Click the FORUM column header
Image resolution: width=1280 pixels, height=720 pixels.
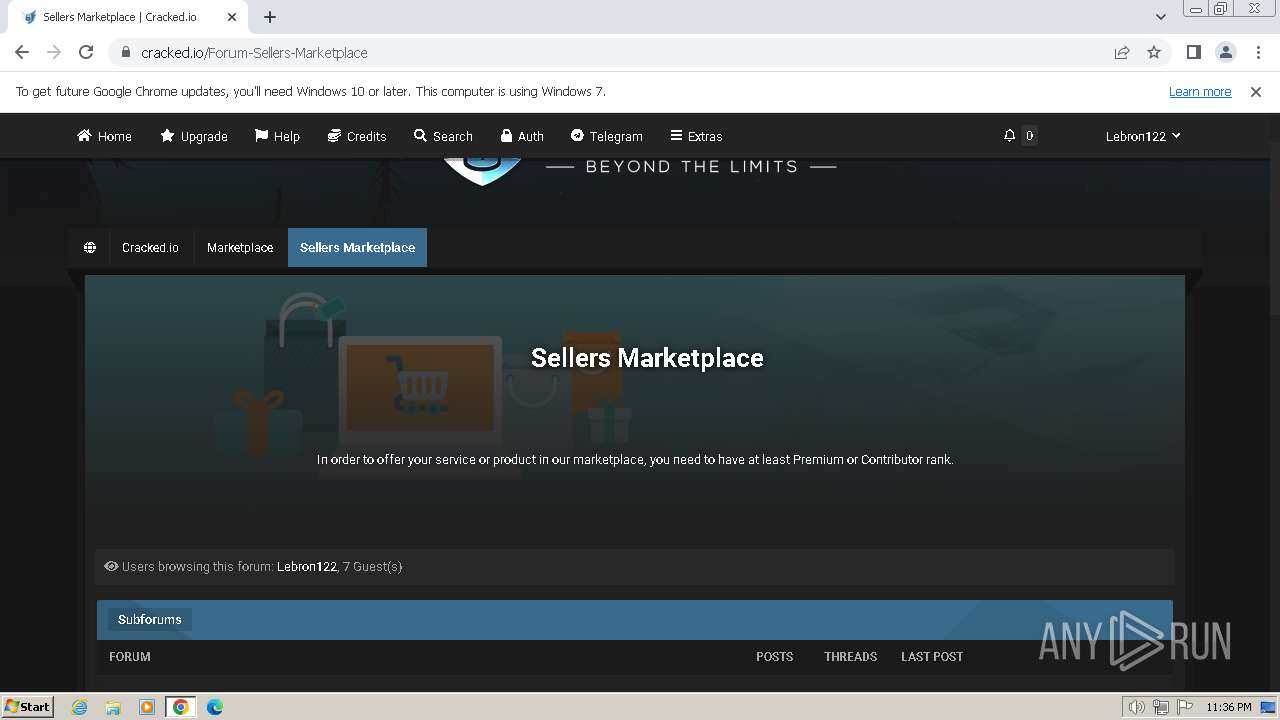(x=130, y=657)
